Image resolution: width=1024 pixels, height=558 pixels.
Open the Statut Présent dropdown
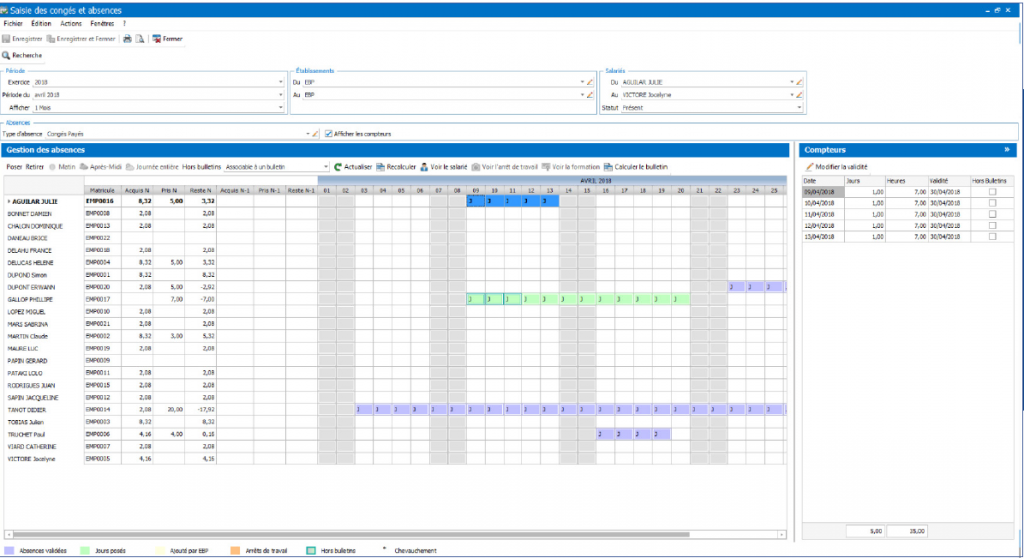pos(799,108)
